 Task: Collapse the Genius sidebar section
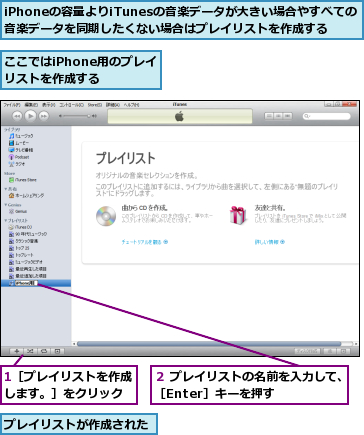[x=6, y=205]
